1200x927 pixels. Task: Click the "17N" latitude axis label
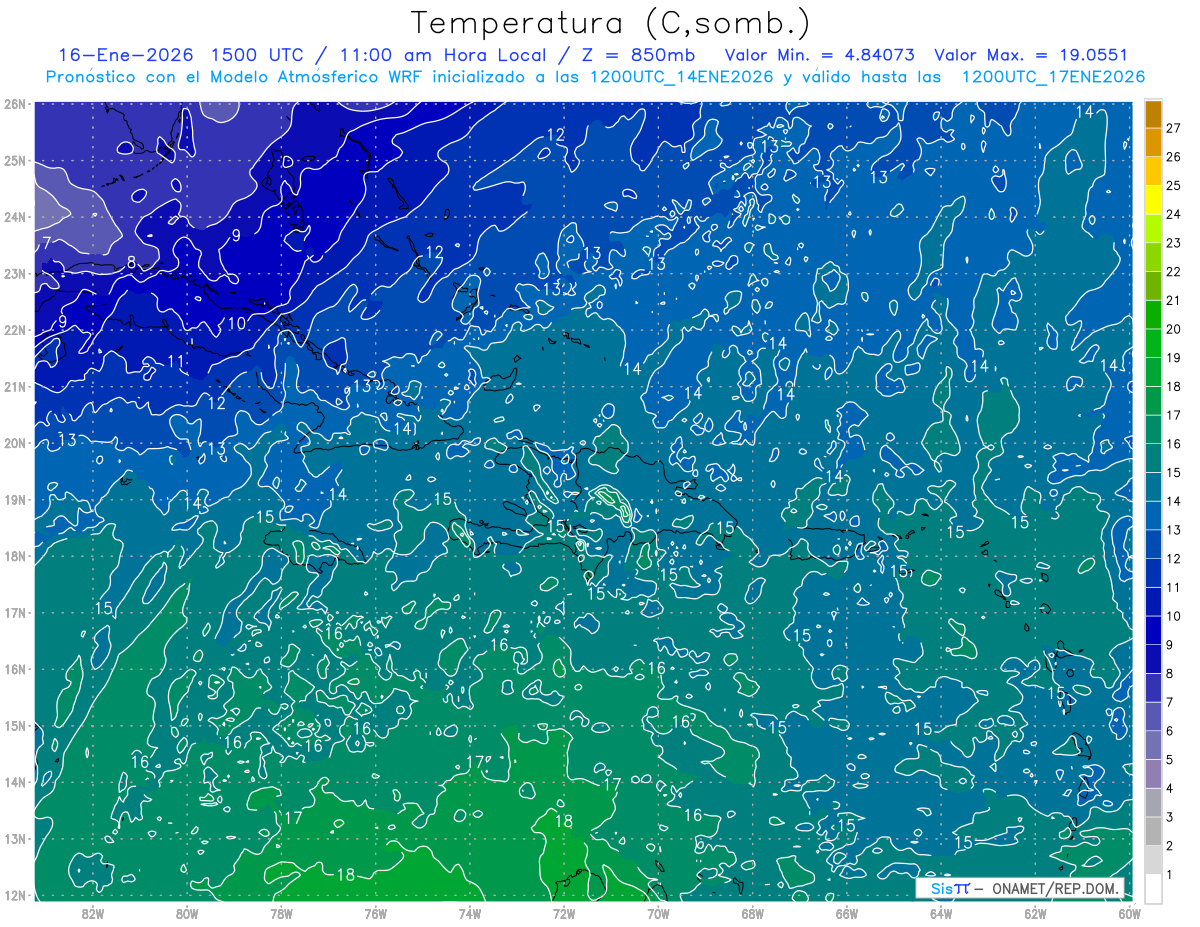point(15,612)
